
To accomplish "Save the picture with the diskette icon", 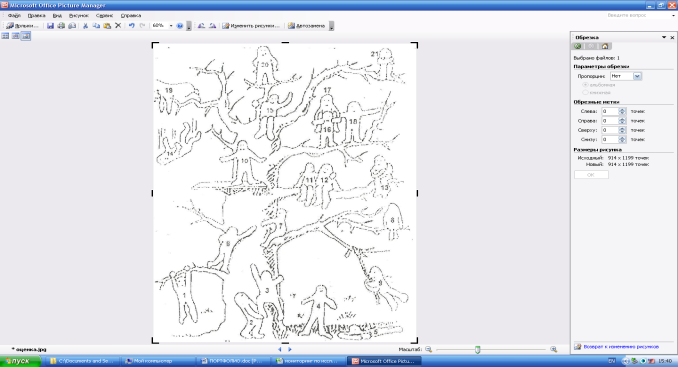I will [x=50, y=26].
